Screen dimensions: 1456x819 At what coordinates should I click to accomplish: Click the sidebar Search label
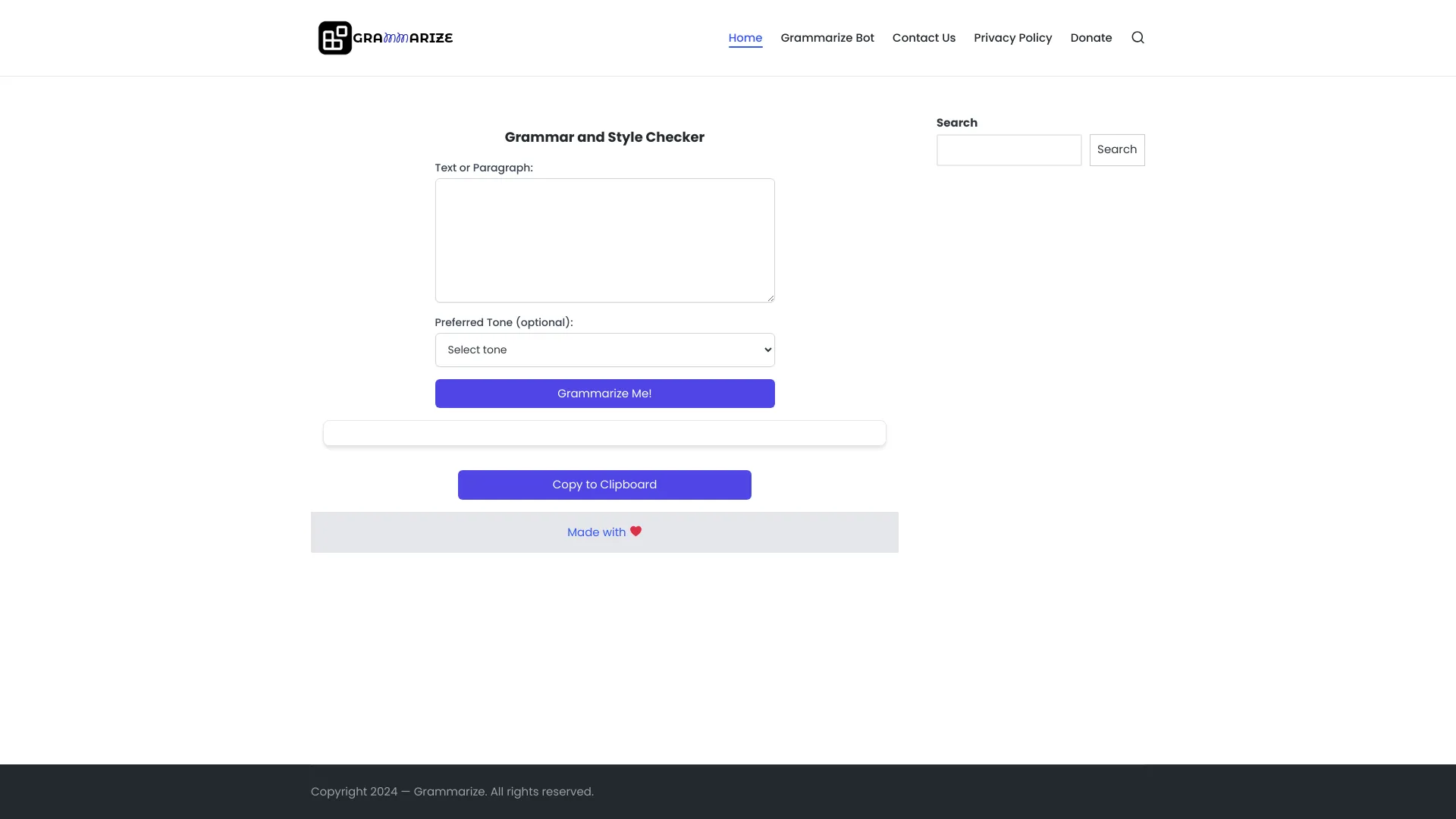[957, 123]
